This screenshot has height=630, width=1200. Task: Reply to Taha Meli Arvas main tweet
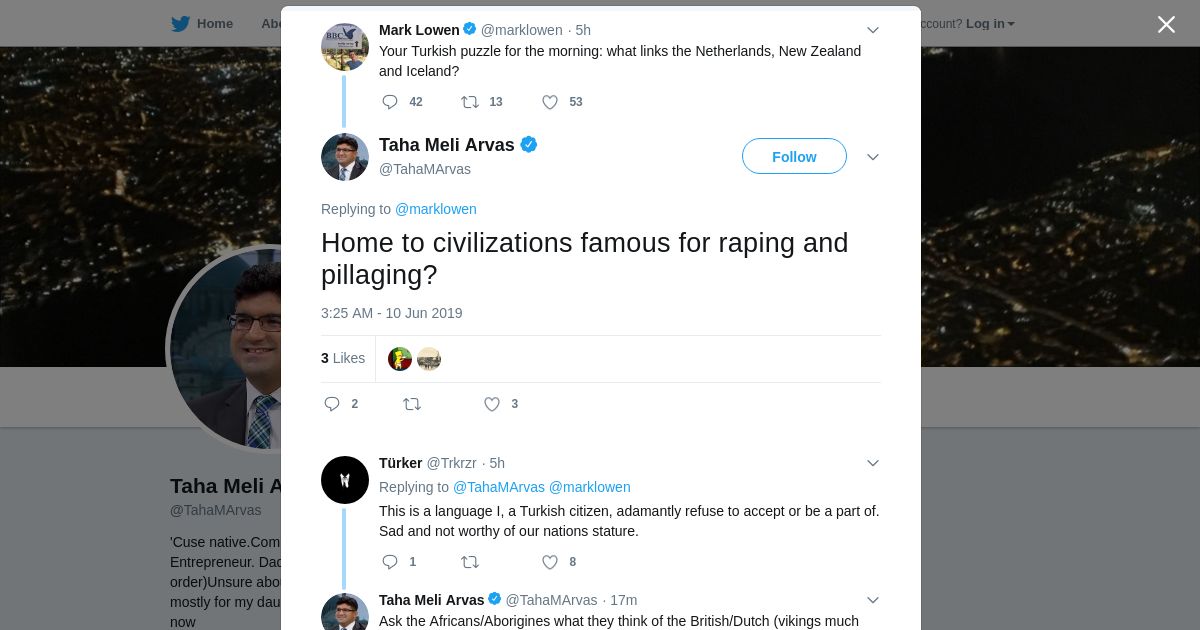coord(332,404)
